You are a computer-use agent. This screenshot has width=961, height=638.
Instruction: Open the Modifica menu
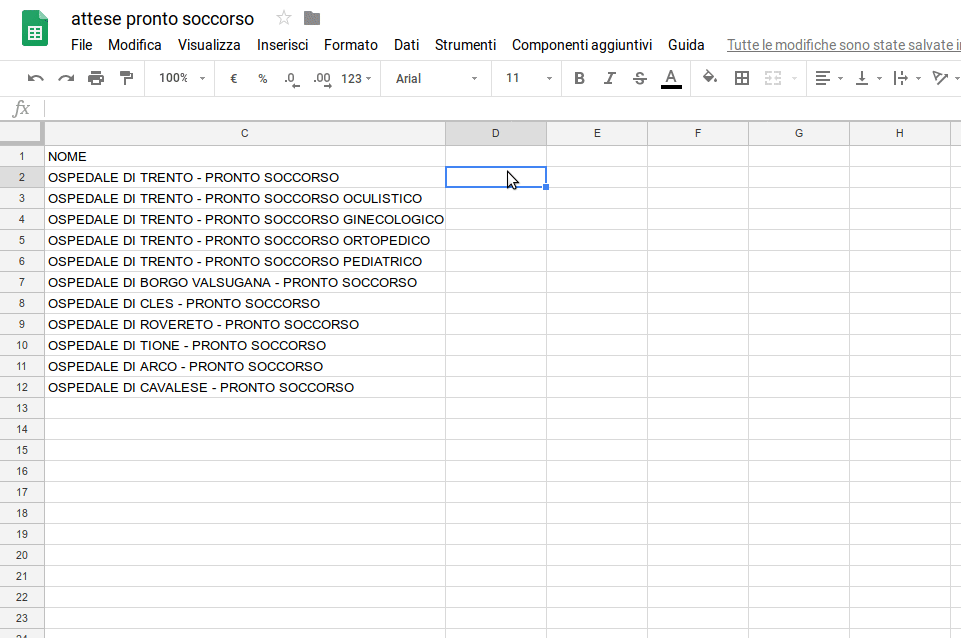[x=135, y=45]
